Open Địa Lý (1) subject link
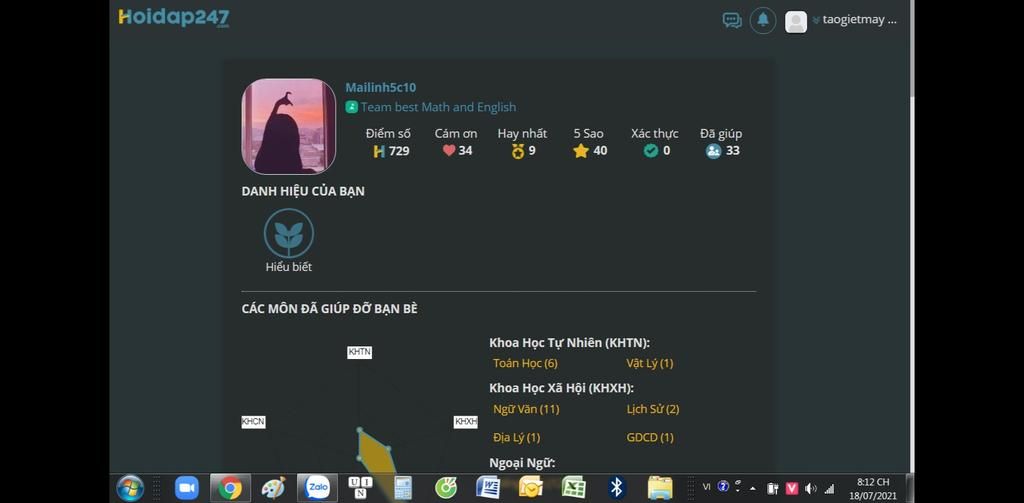The height and width of the screenshot is (503, 1024). (517, 438)
